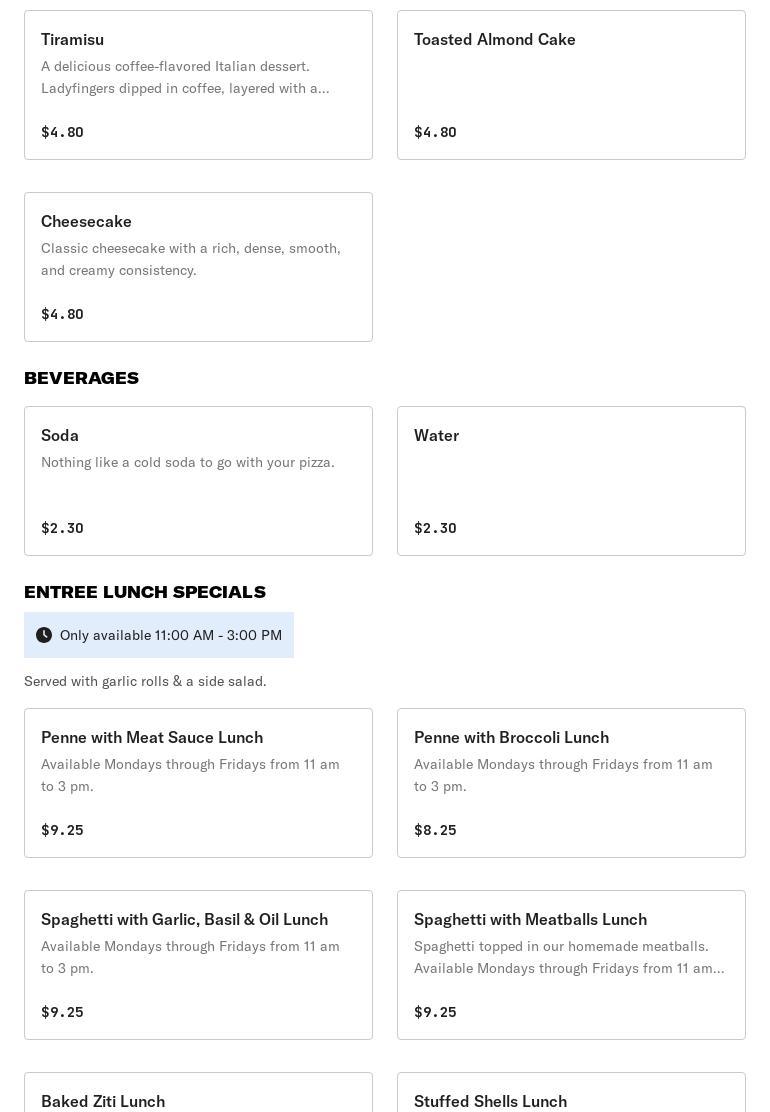
Task: Click the Tiramisu $4.80 price
Action: 62,132
